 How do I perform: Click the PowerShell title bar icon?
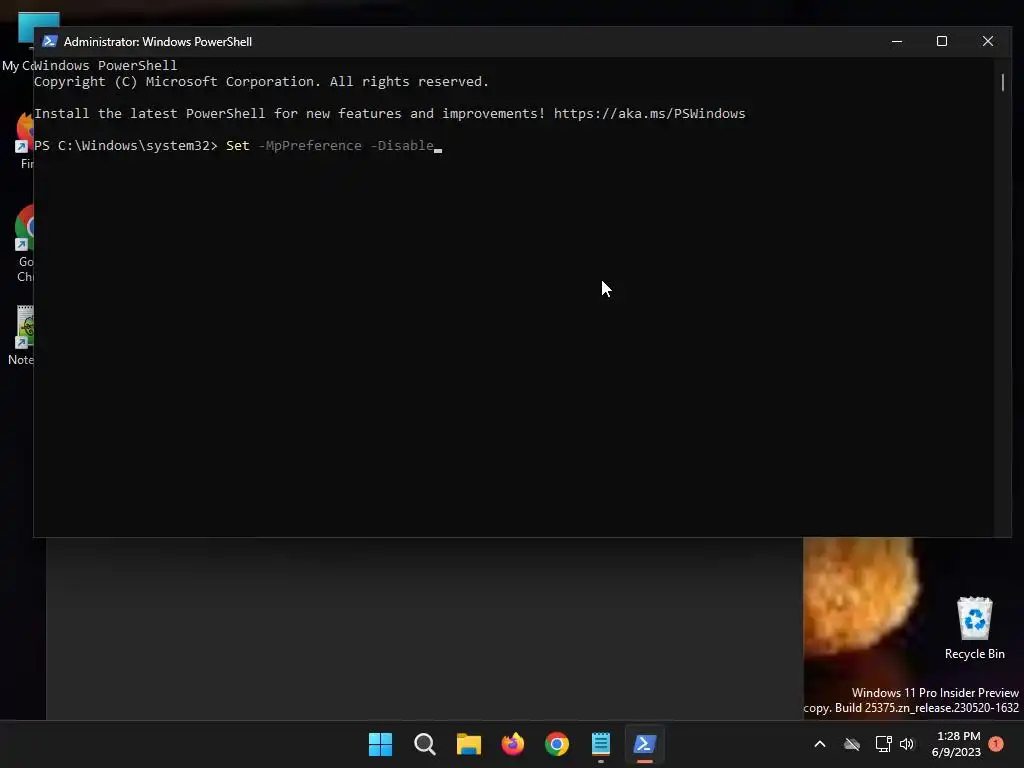(x=50, y=41)
